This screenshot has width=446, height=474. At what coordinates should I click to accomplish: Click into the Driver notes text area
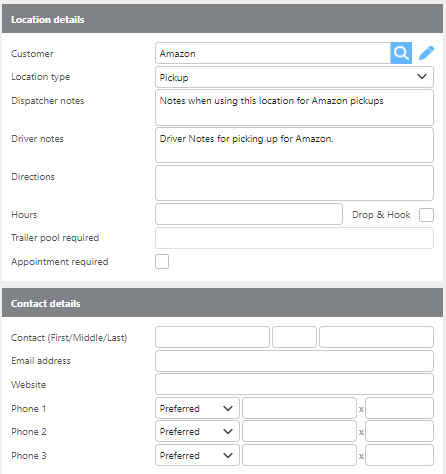click(294, 145)
